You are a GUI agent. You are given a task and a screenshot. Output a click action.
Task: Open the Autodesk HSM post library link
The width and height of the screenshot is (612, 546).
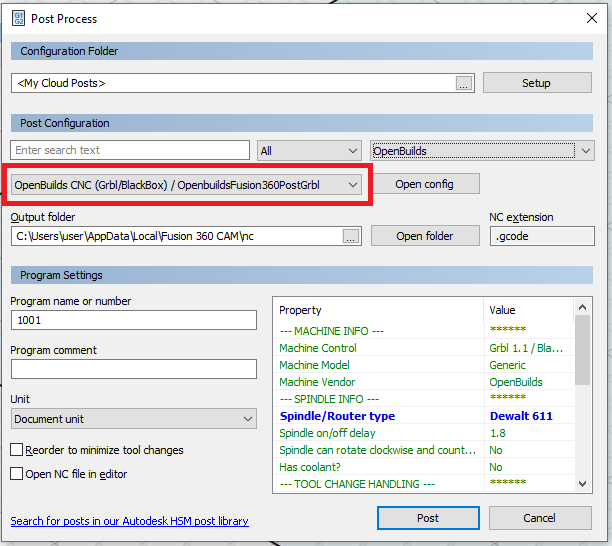[130, 521]
